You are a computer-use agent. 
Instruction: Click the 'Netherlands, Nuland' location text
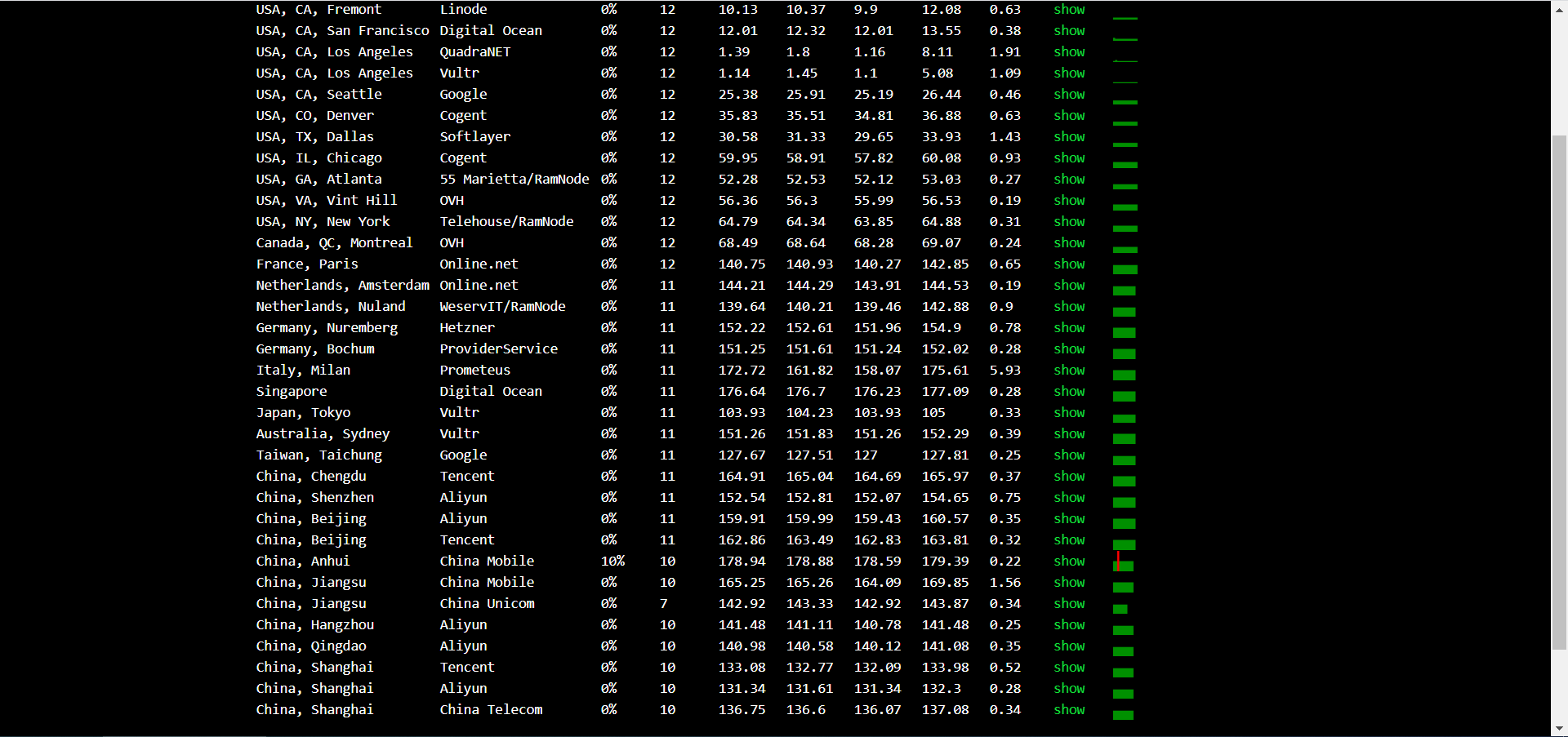tap(331, 307)
